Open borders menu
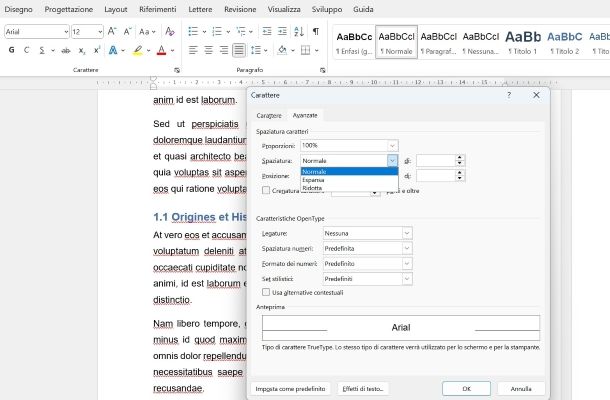 click(x=306, y=50)
